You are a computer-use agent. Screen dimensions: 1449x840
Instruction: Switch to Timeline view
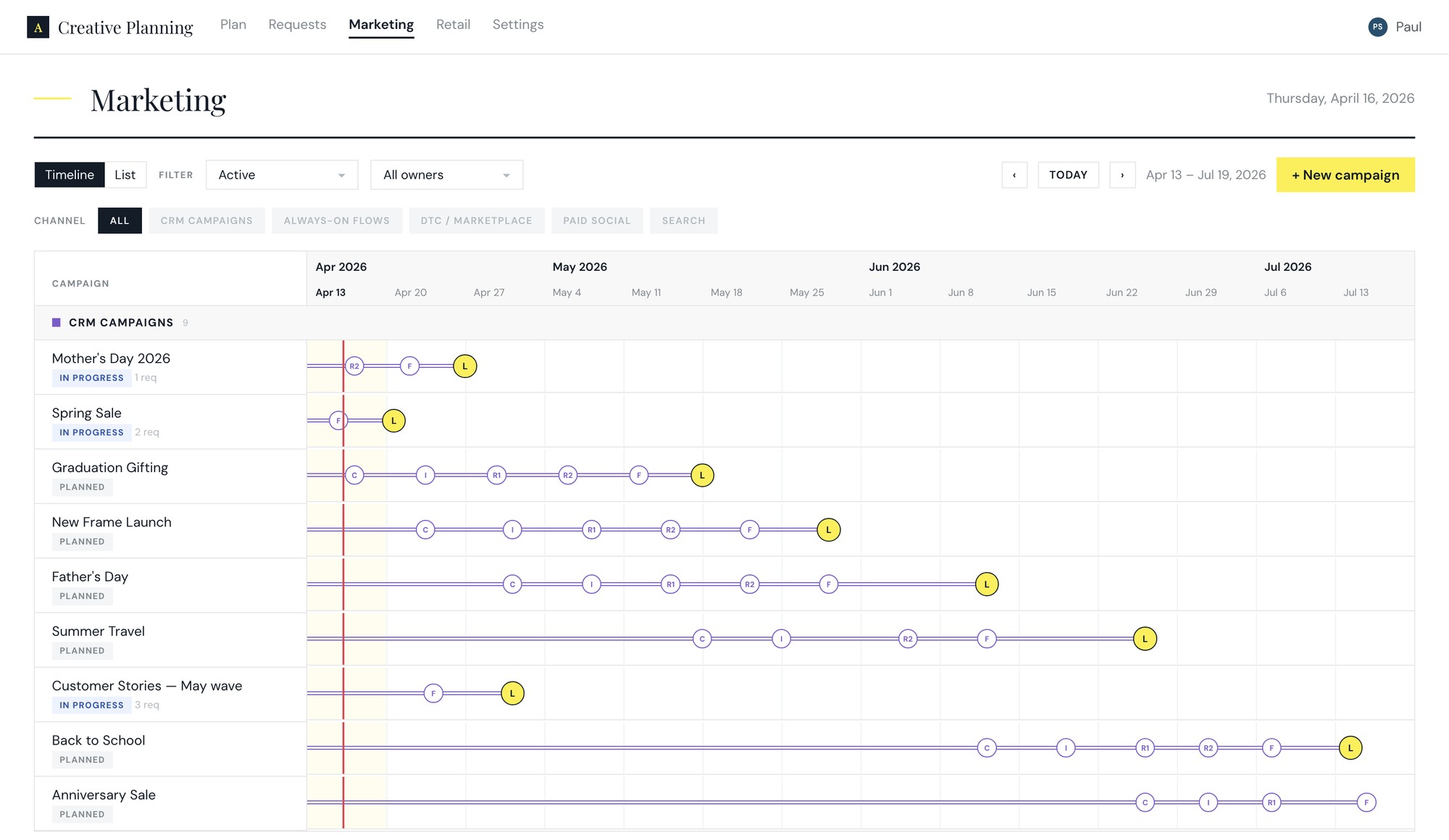[70, 175]
